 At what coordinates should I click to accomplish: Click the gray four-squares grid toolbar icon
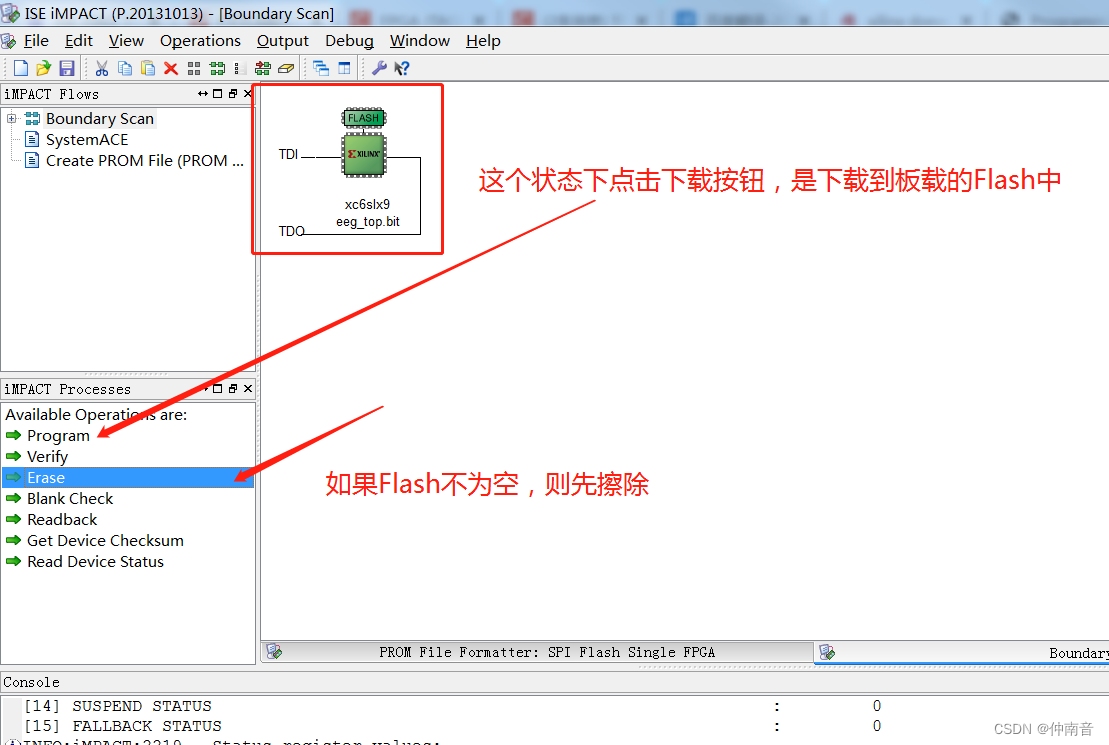click(x=194, y=68)
